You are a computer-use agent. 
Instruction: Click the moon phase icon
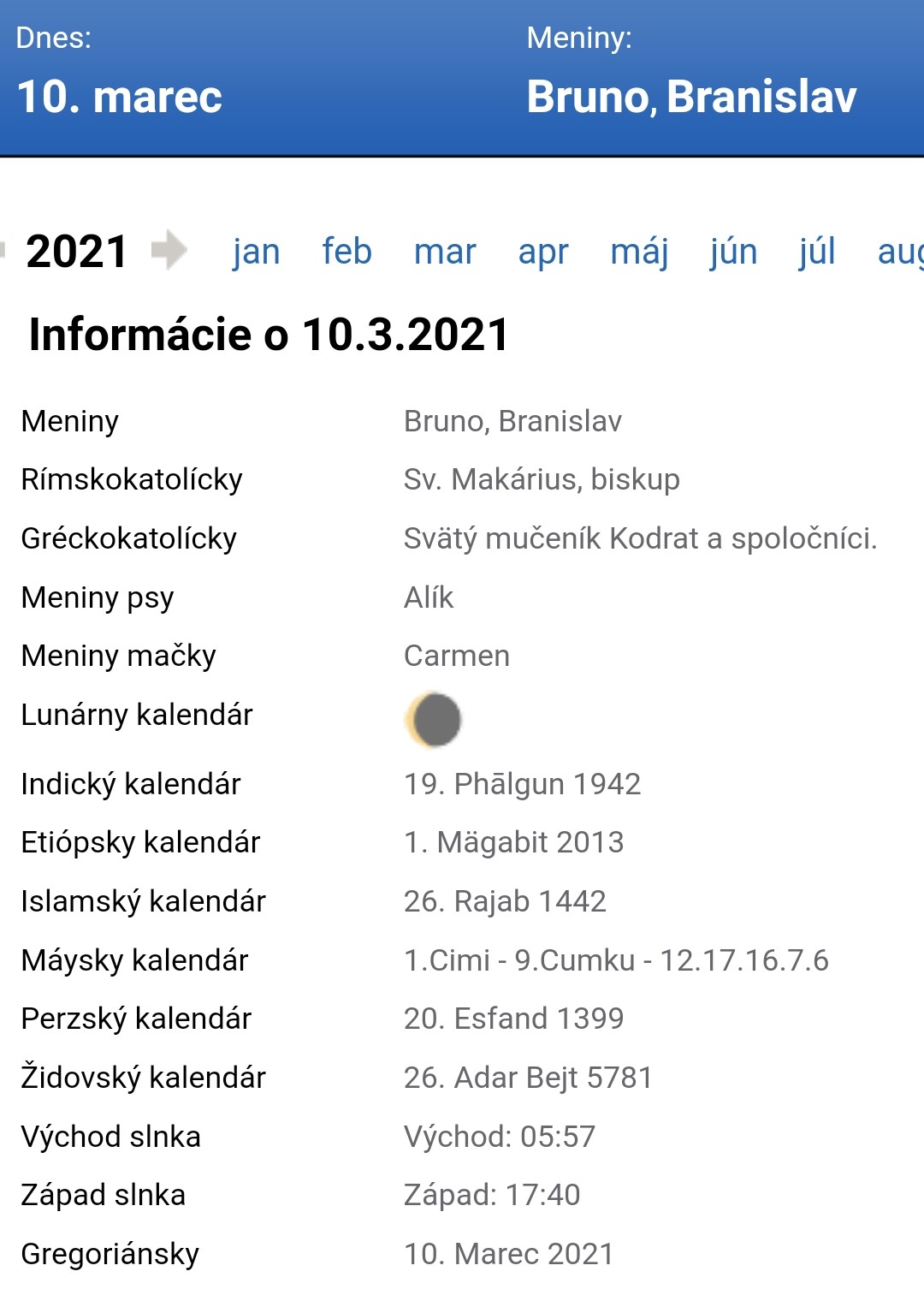(435, 720)
